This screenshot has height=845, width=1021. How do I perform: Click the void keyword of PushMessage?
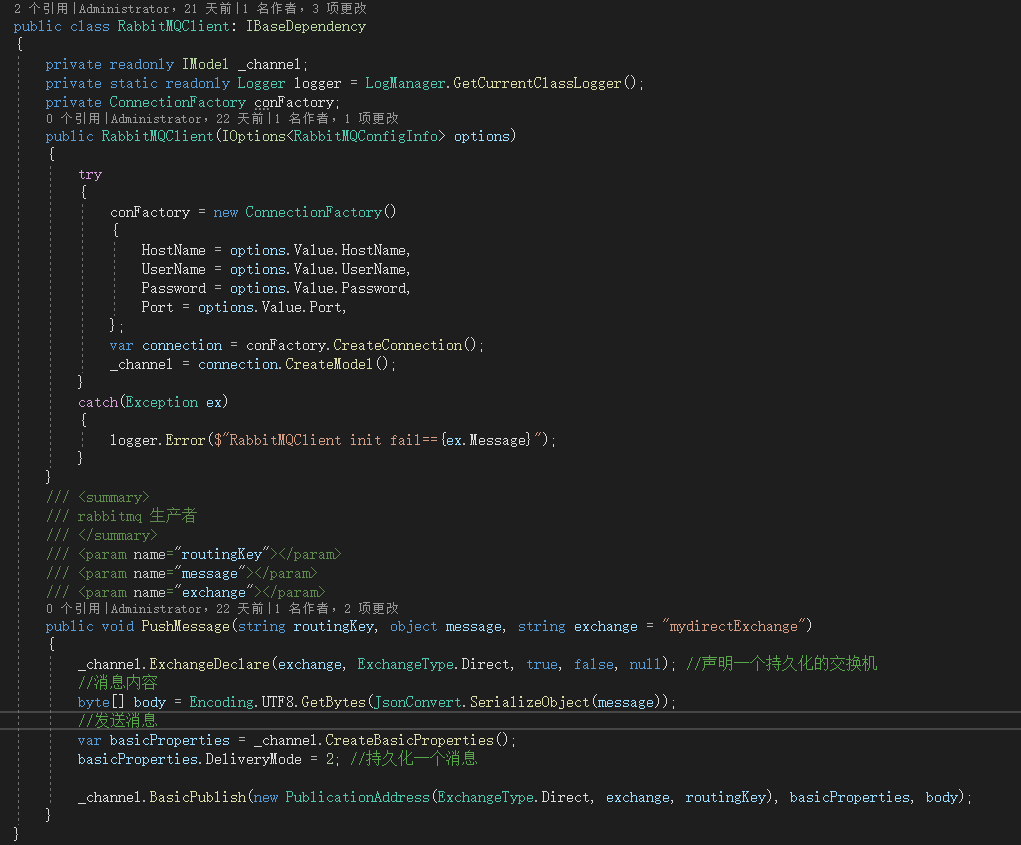[x=117, y=626]
